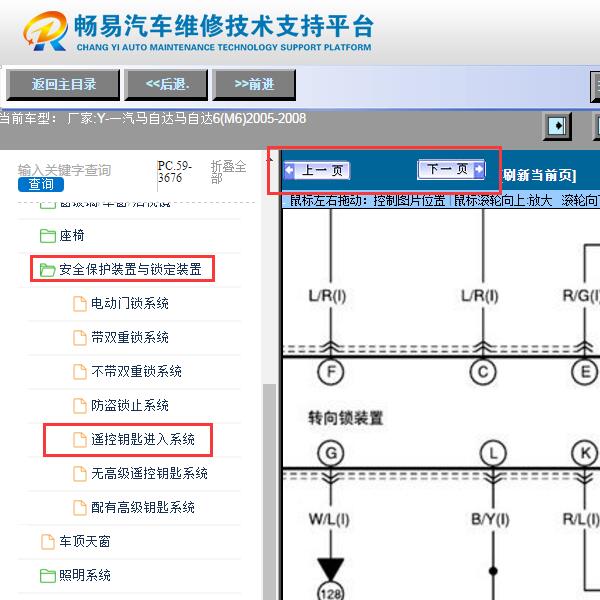Click connector circle F in the diagram

[331, 372]
